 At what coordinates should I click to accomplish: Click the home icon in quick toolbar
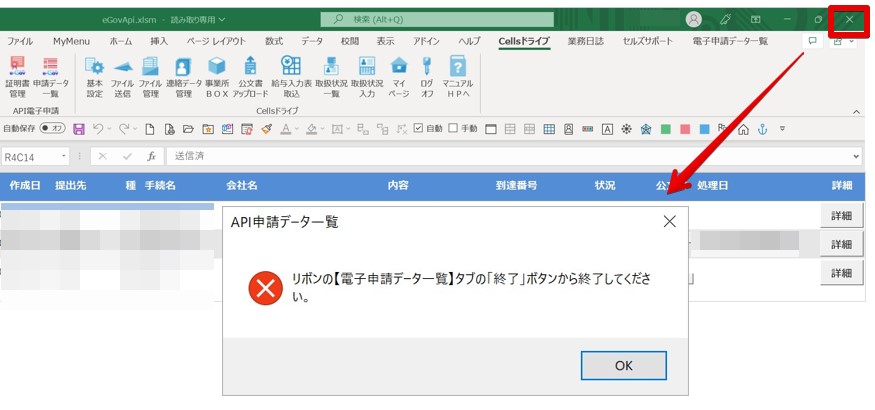click(743, 129)
